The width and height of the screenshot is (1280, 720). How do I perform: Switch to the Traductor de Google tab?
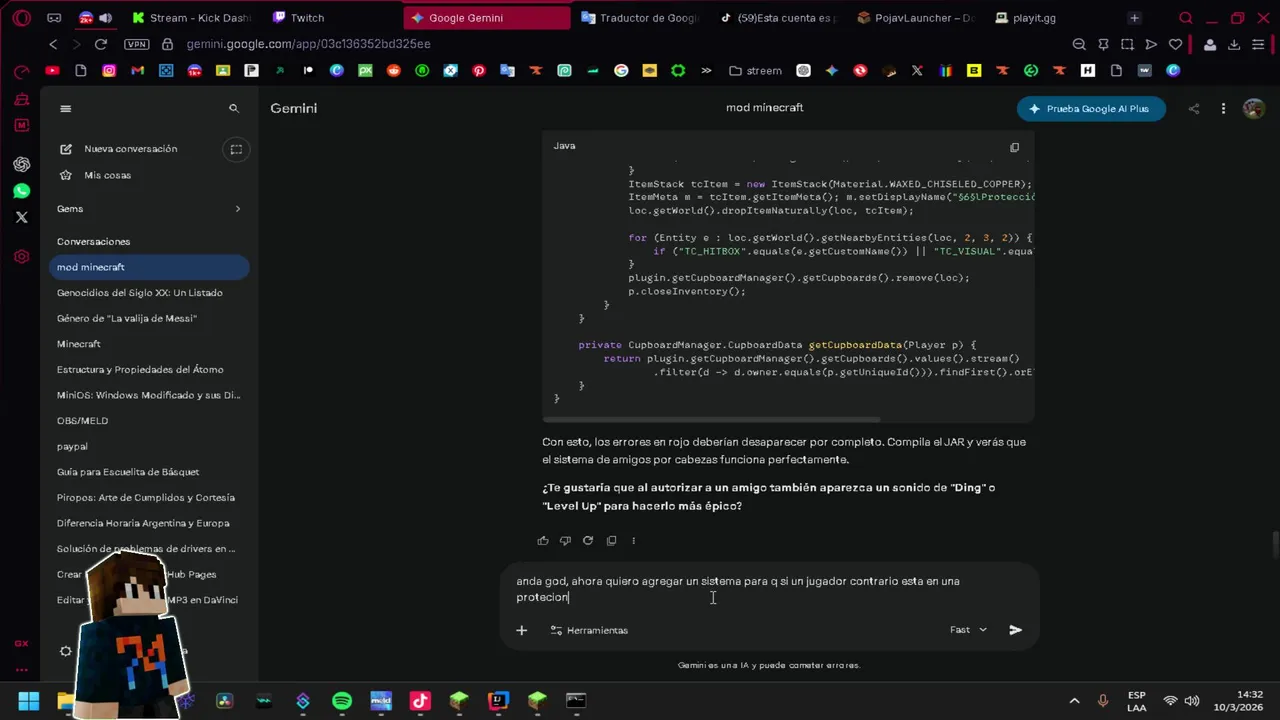(x=640, y=18)
